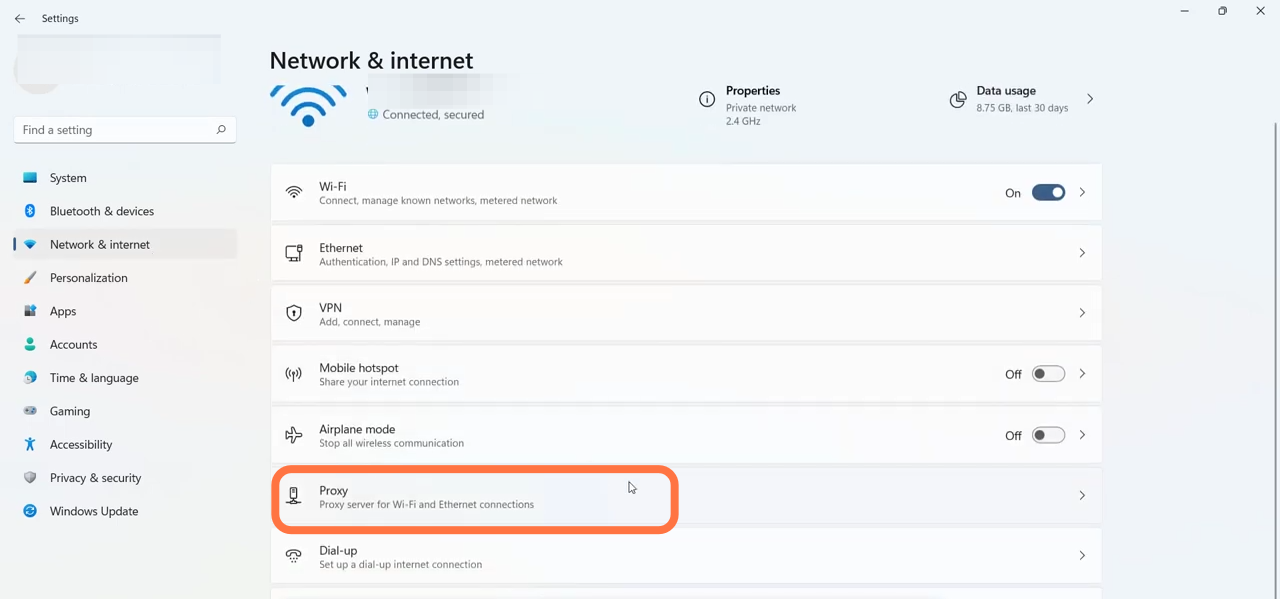Click the Airplane mode plane icon
1280x599 pixels.
click(x=294, y=435)
